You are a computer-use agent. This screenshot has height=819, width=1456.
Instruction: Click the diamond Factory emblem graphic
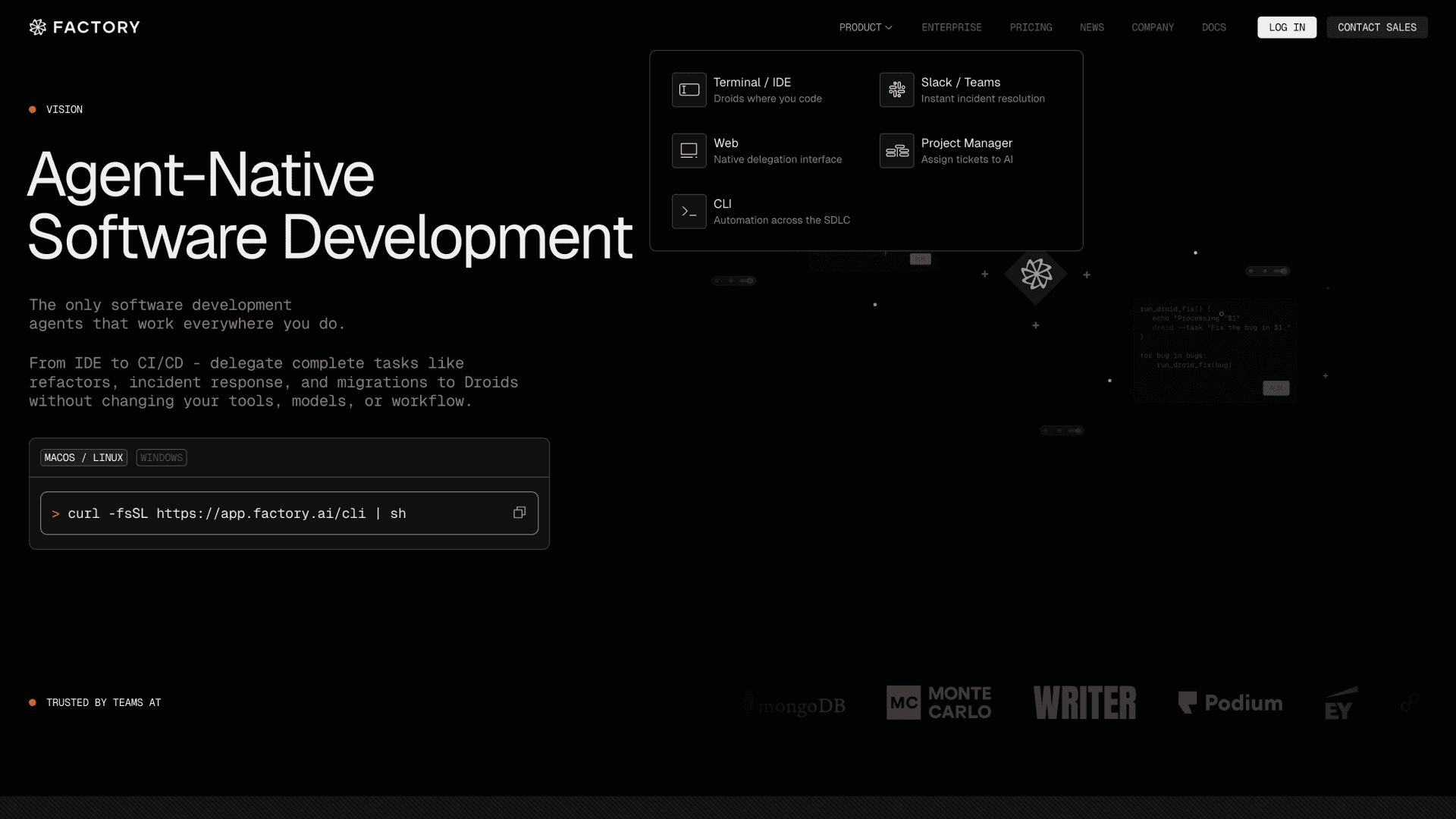click(1036, 274)
